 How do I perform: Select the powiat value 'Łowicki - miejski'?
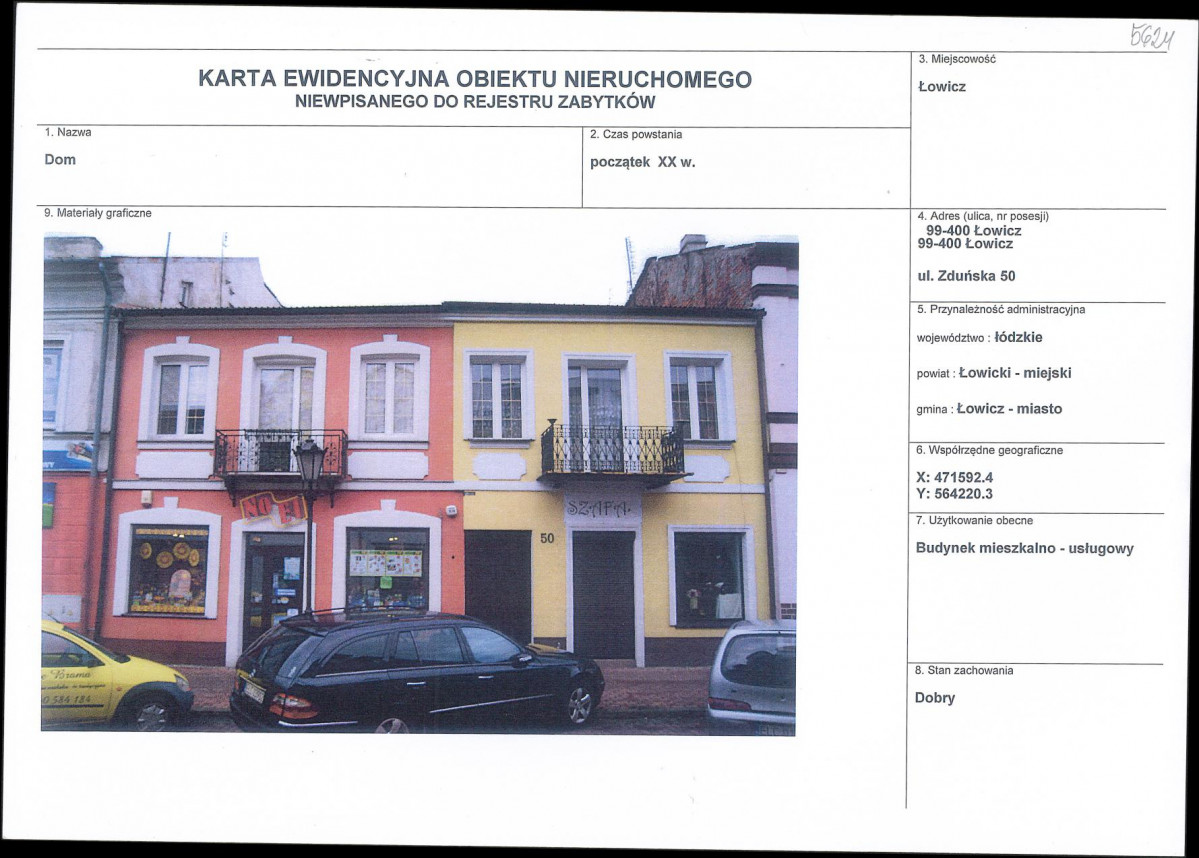point(1015,373)
